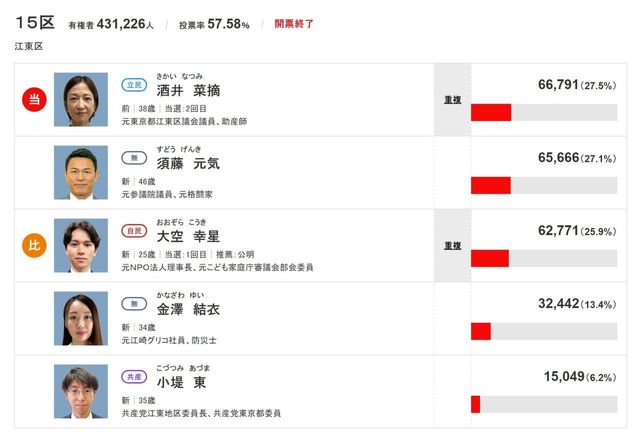Click 酒井 菜摘's red vote bar

[x=490, y=112]
